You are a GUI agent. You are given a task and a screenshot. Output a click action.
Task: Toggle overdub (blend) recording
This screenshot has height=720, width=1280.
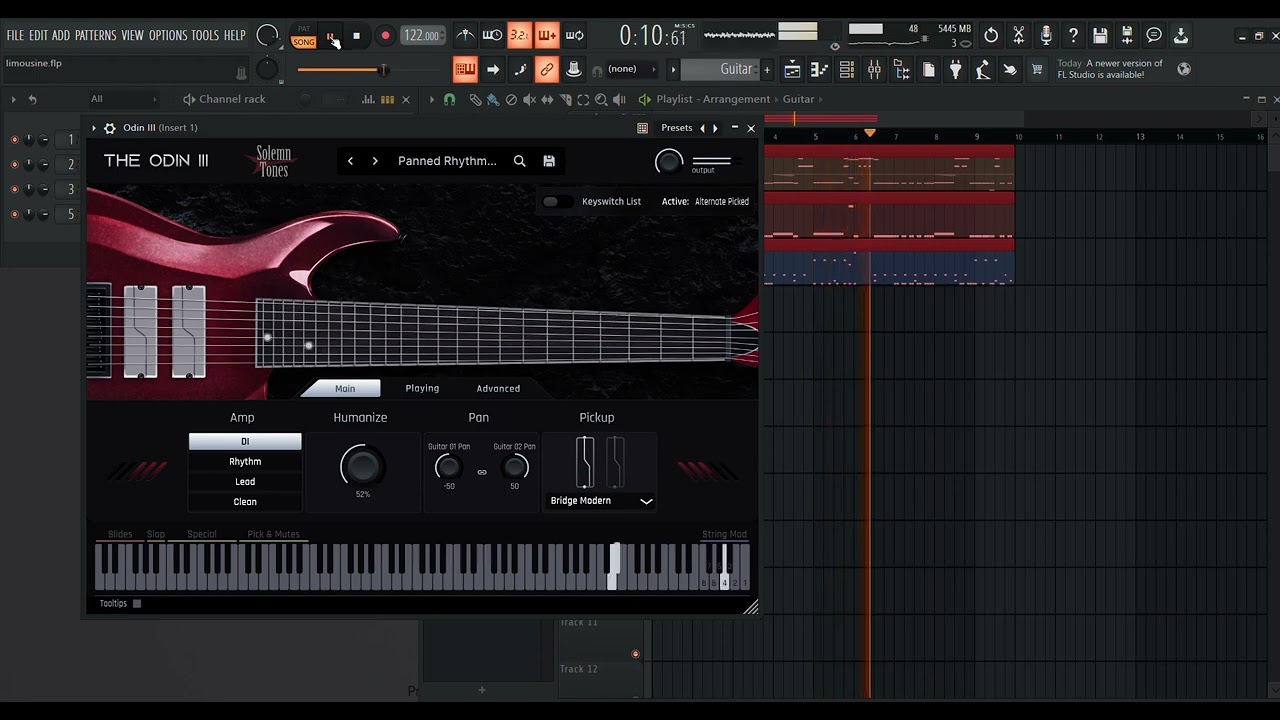pyautogui.click(x=546, y=36)
